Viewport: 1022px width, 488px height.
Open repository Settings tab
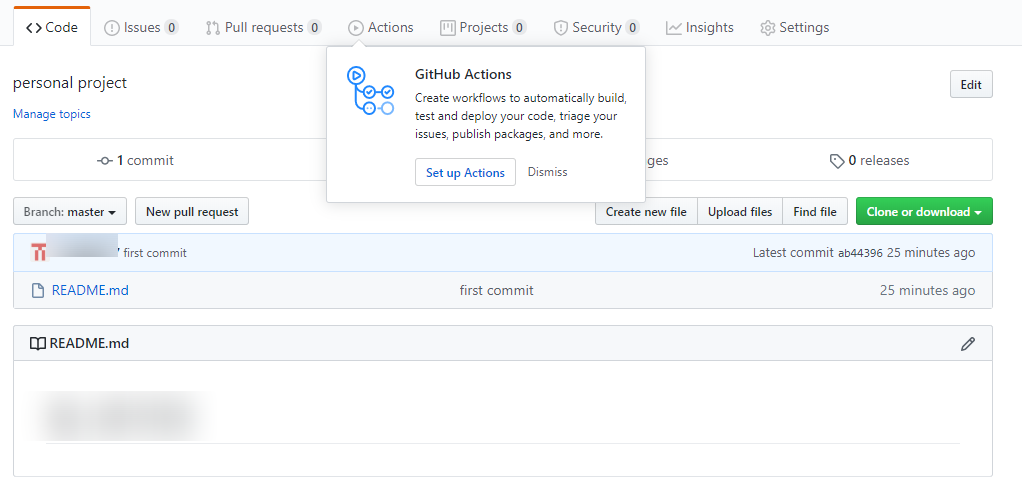click(x=795, y=27)
